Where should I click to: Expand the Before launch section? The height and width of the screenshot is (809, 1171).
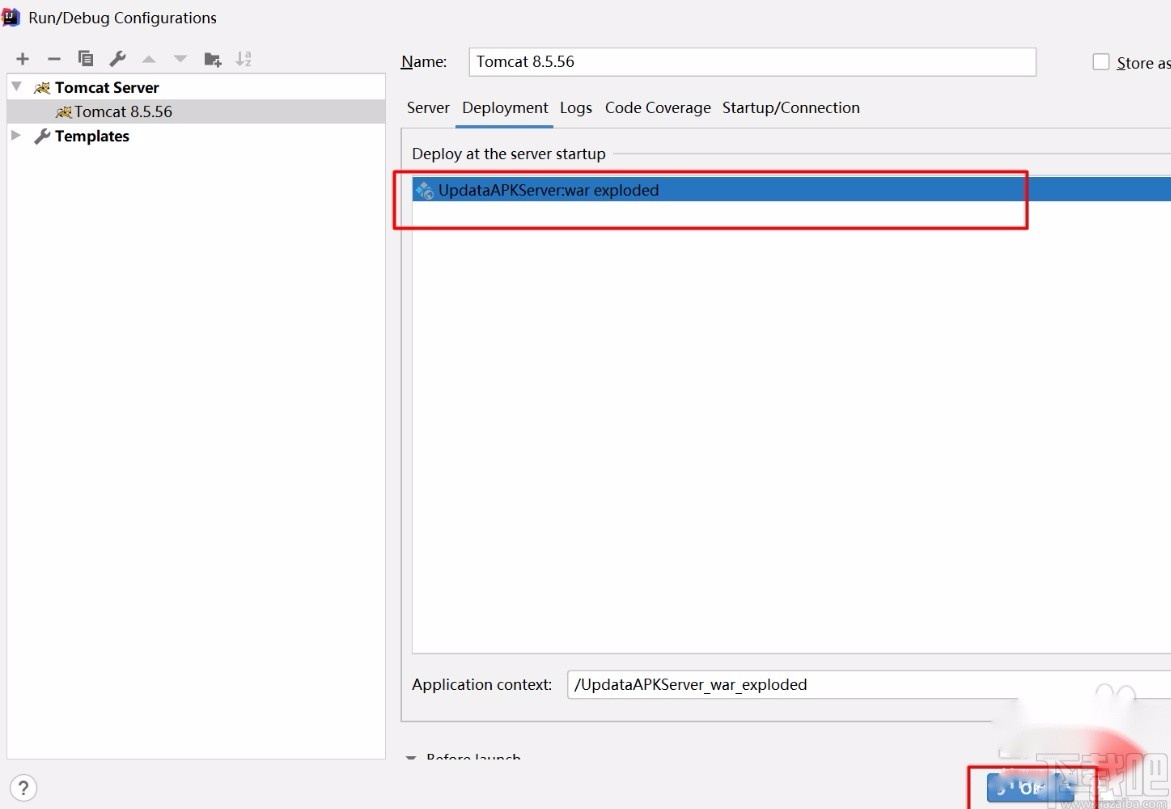tap(411, 758)
